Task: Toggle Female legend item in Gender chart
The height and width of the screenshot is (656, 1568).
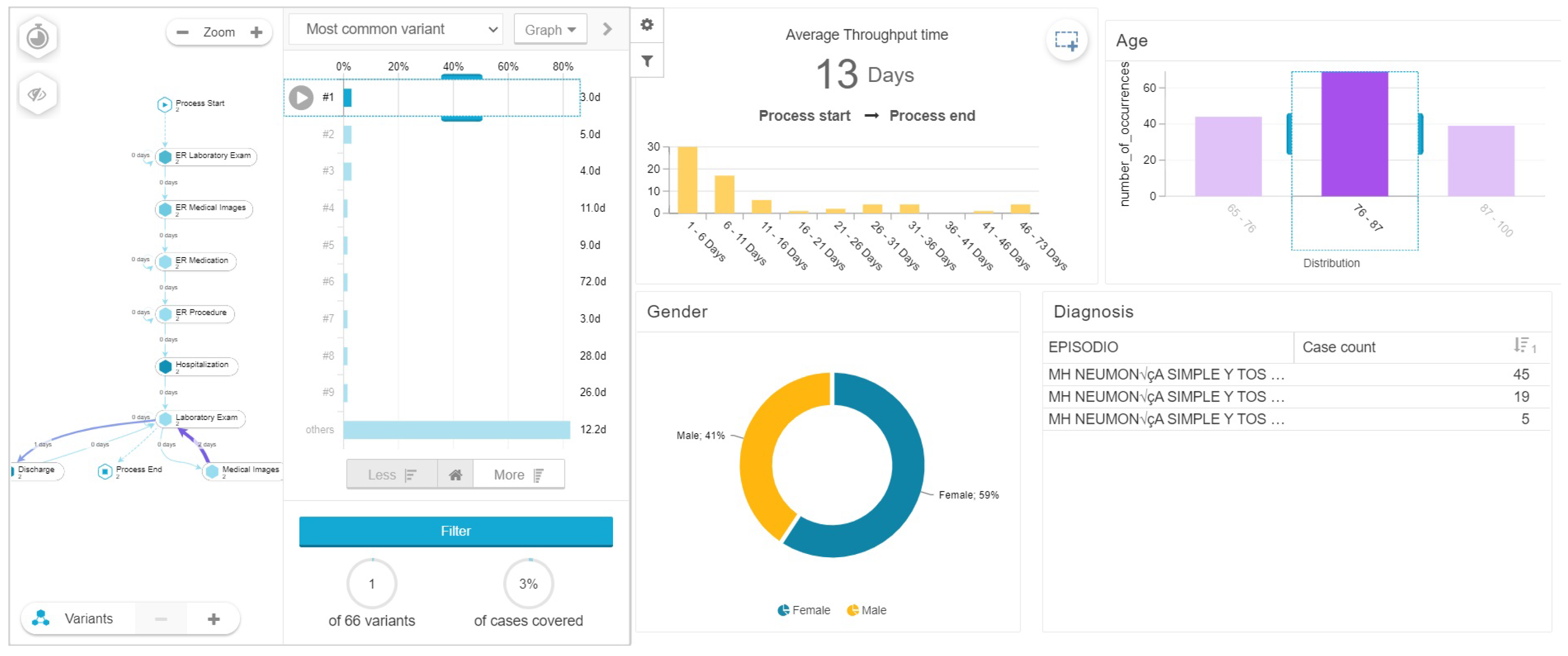Action: coord(803,610)
